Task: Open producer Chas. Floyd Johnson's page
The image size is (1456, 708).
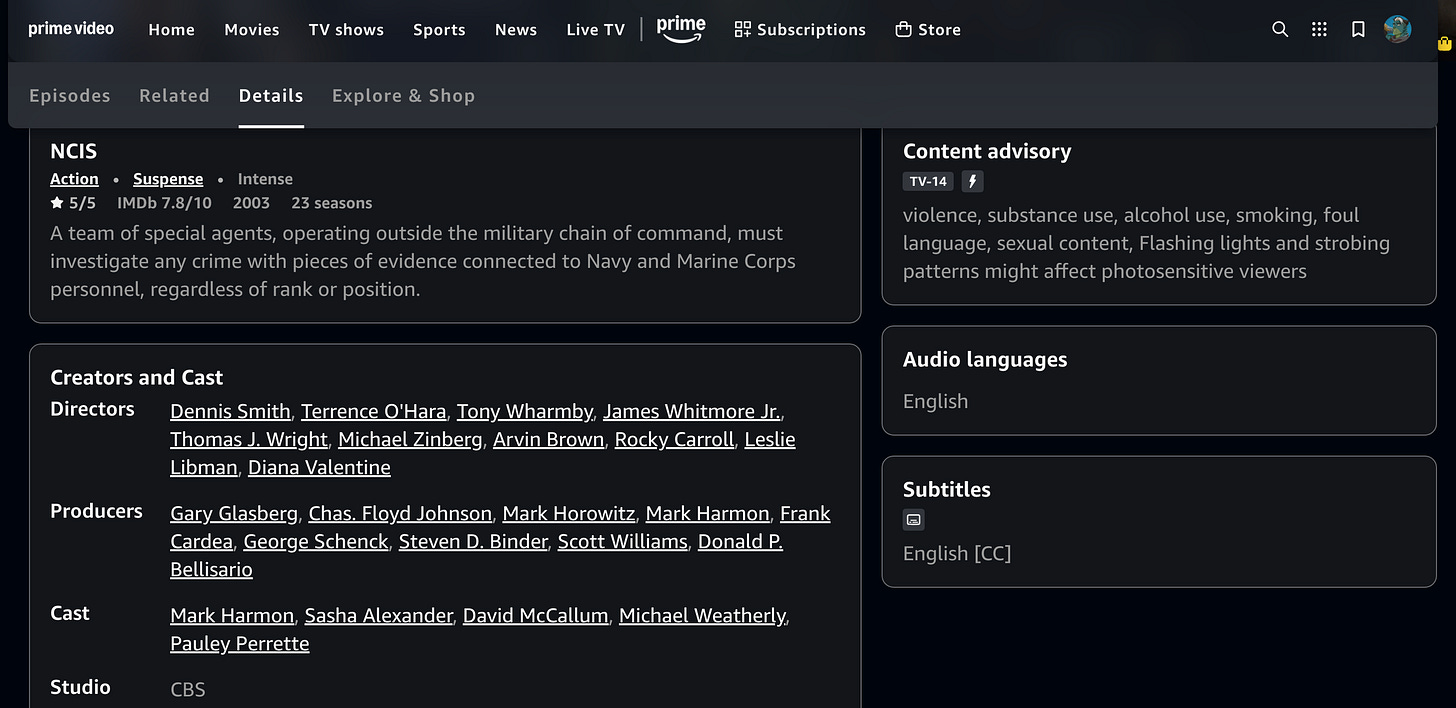Action: pos(400,513)
